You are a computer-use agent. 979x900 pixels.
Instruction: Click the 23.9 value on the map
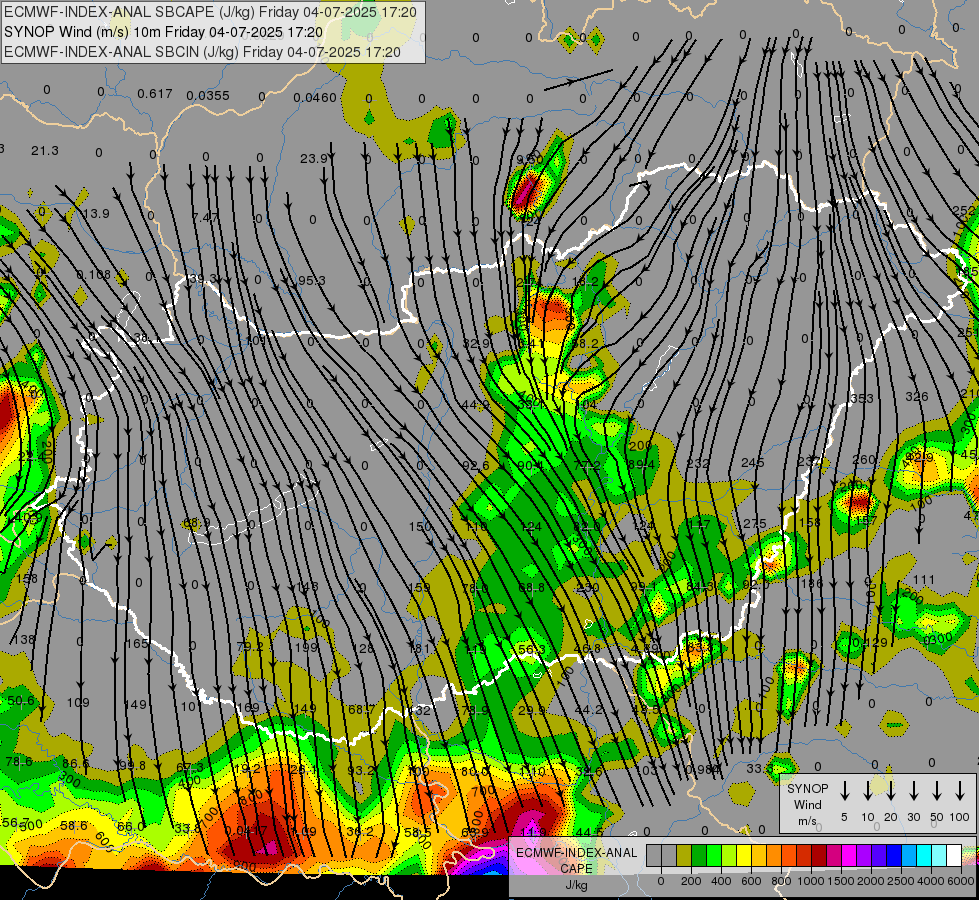[x=313, y=159]
